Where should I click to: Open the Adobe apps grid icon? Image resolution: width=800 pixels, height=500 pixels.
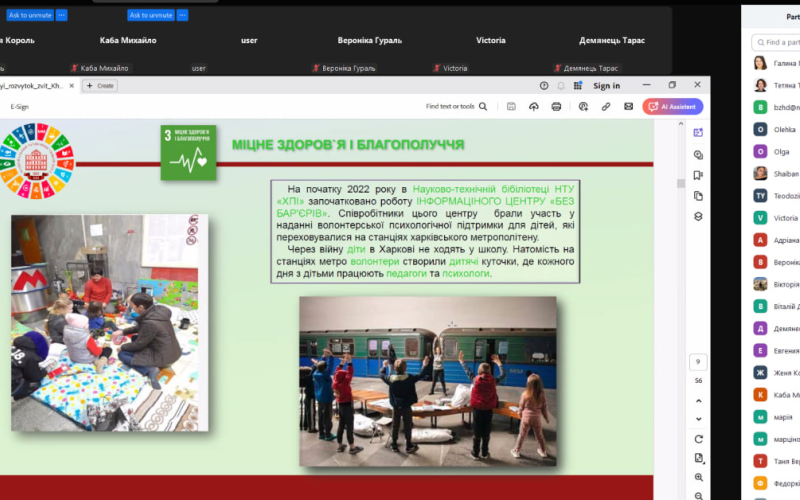(578, 86)
